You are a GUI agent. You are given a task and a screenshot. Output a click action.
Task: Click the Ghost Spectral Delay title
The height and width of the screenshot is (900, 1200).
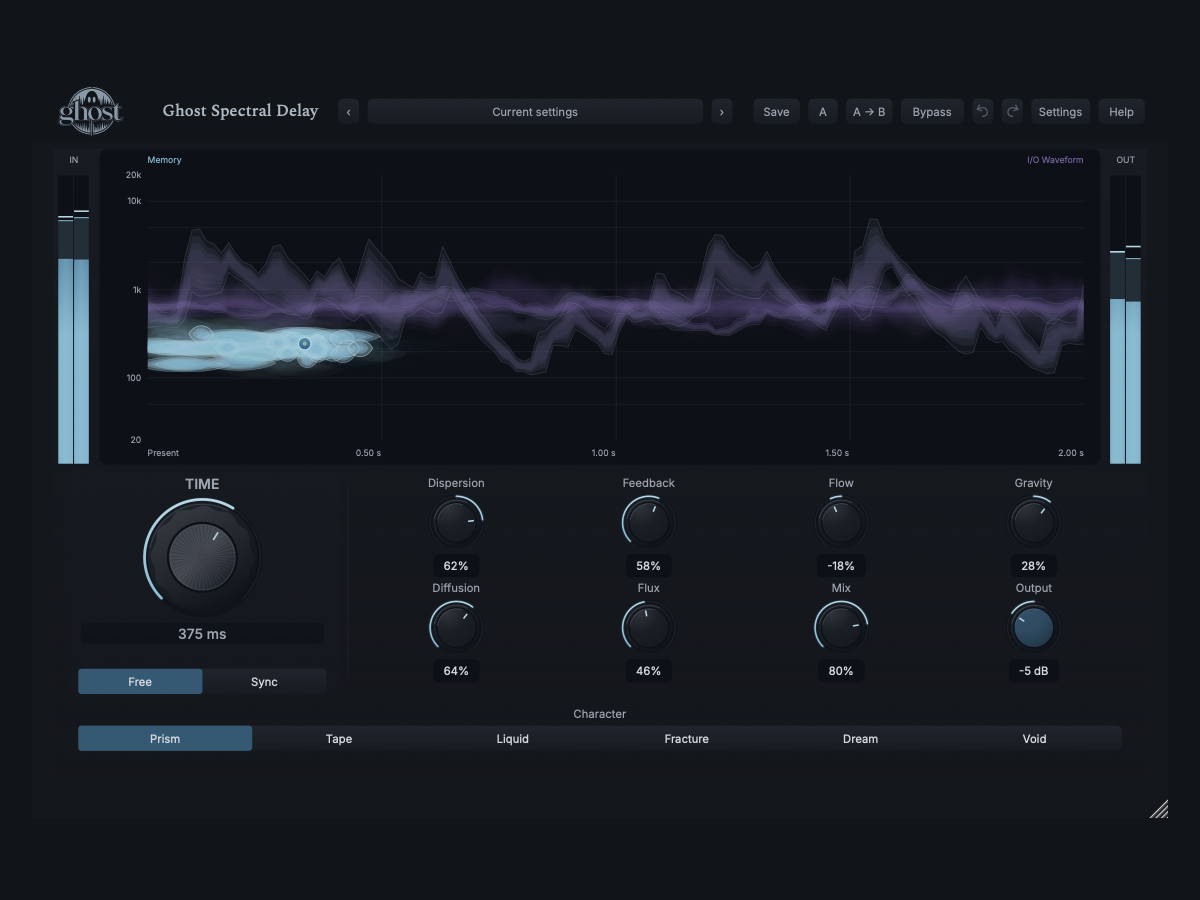pyautogui.click(x=240, y=111)
